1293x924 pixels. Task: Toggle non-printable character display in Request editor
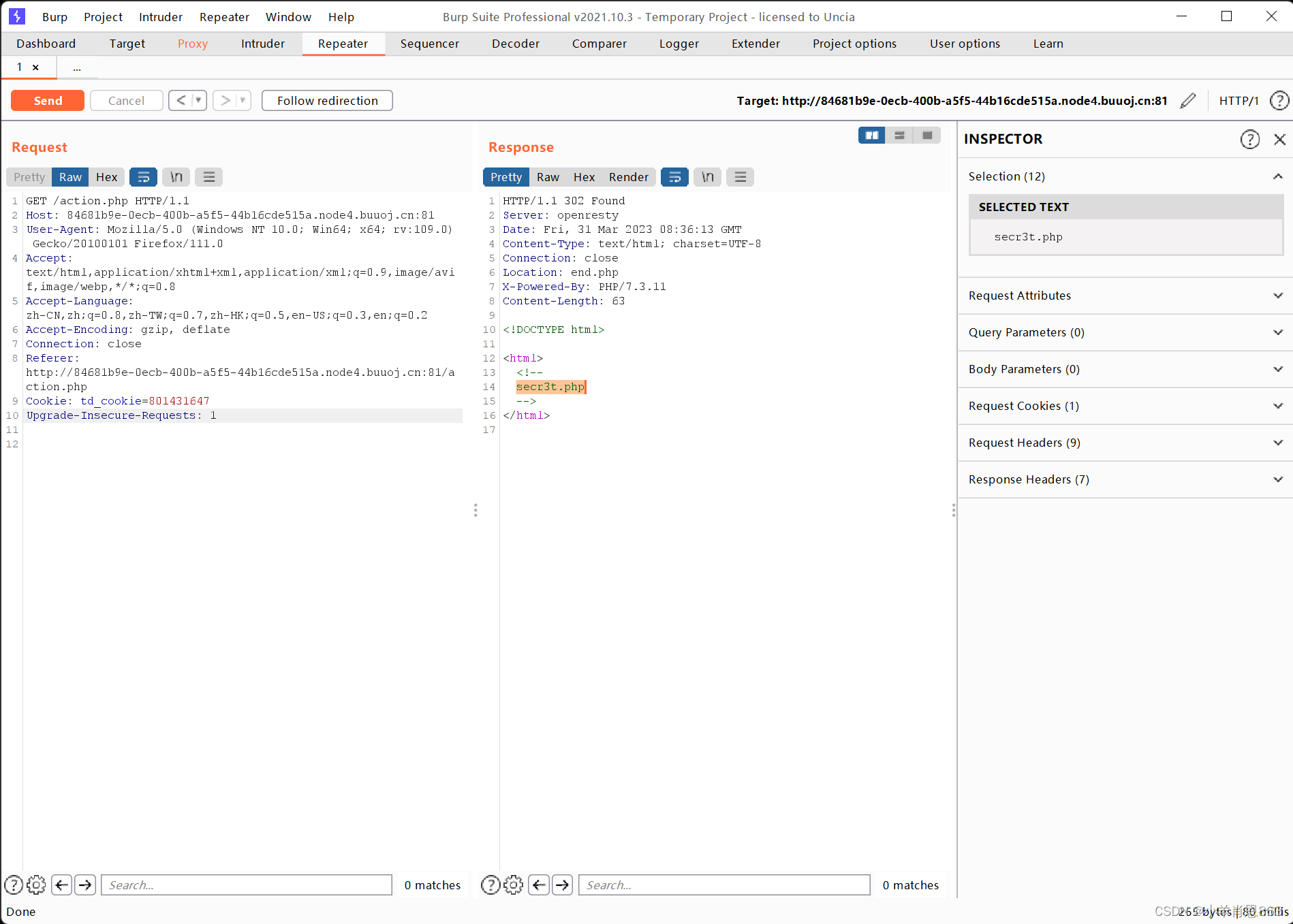(176, 176)
